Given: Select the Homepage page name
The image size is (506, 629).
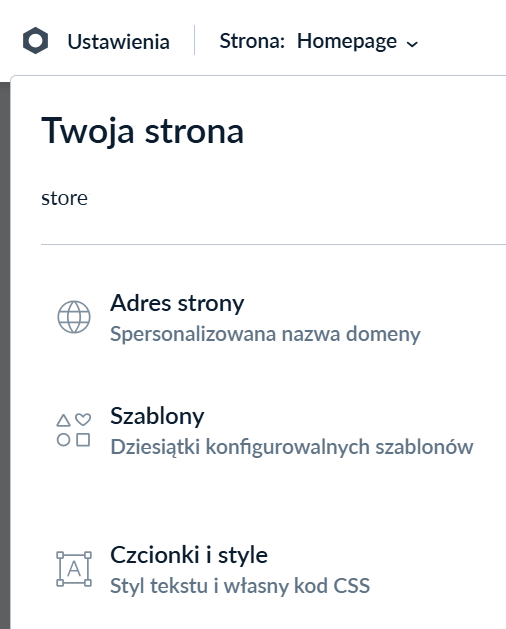Looking at the screenshot, I should click(347, 42).
